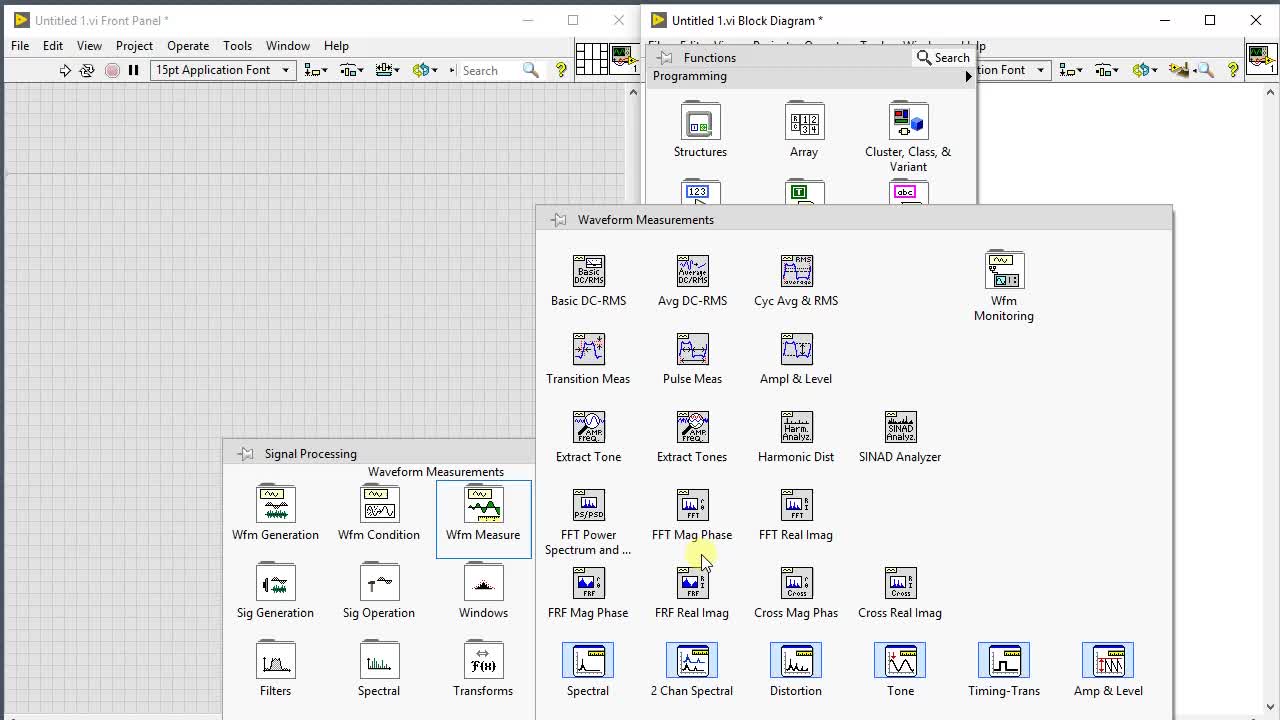Select the Cross Real Imag function
1280x720 pixels.
901,583
